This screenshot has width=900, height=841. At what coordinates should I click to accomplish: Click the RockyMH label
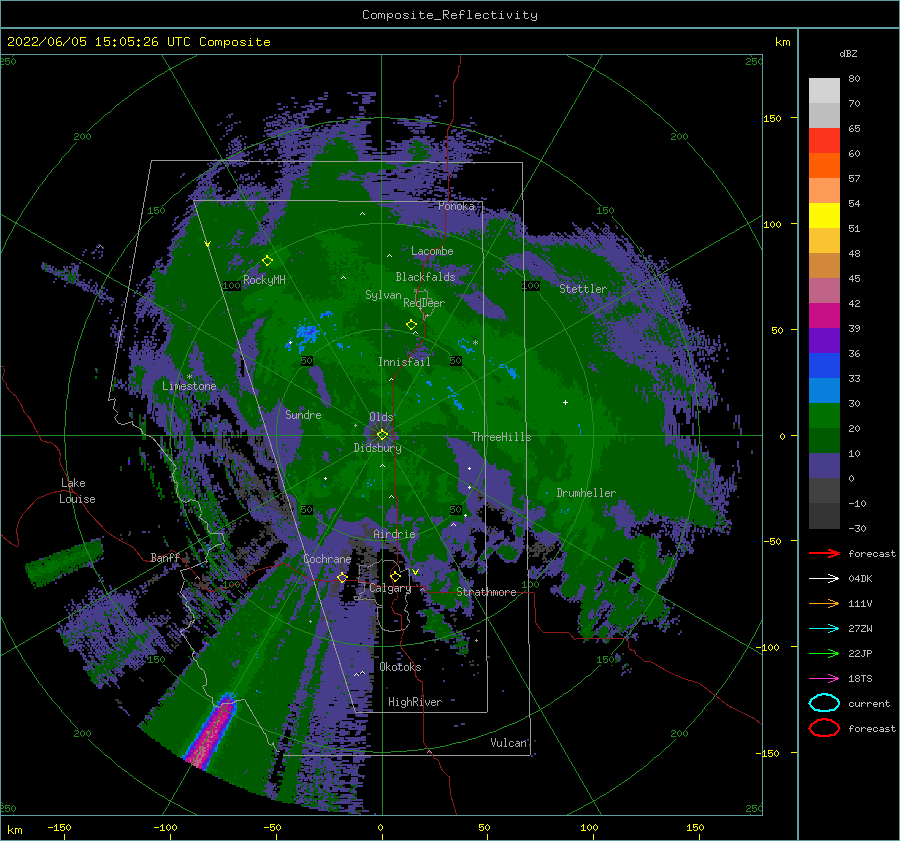[x=264, y=280]
